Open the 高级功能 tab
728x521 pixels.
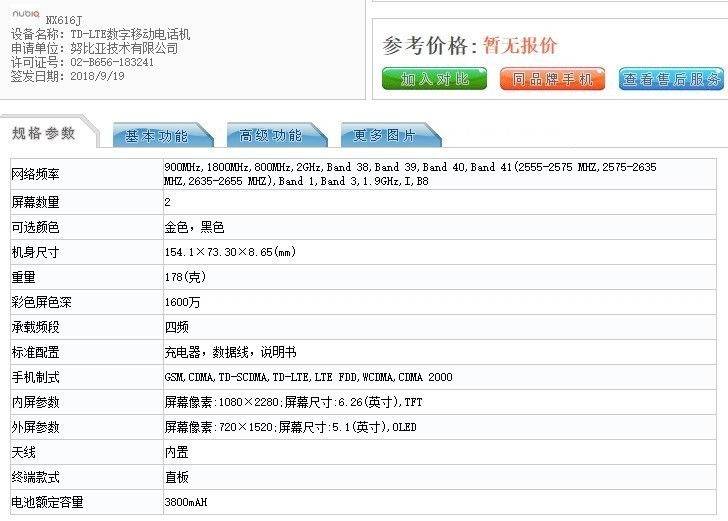pyautogui.click(x=271, y=136)
